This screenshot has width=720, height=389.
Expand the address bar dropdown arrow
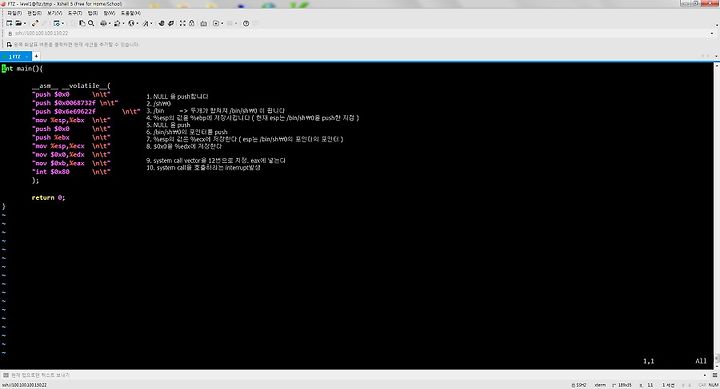coord(712,33)
